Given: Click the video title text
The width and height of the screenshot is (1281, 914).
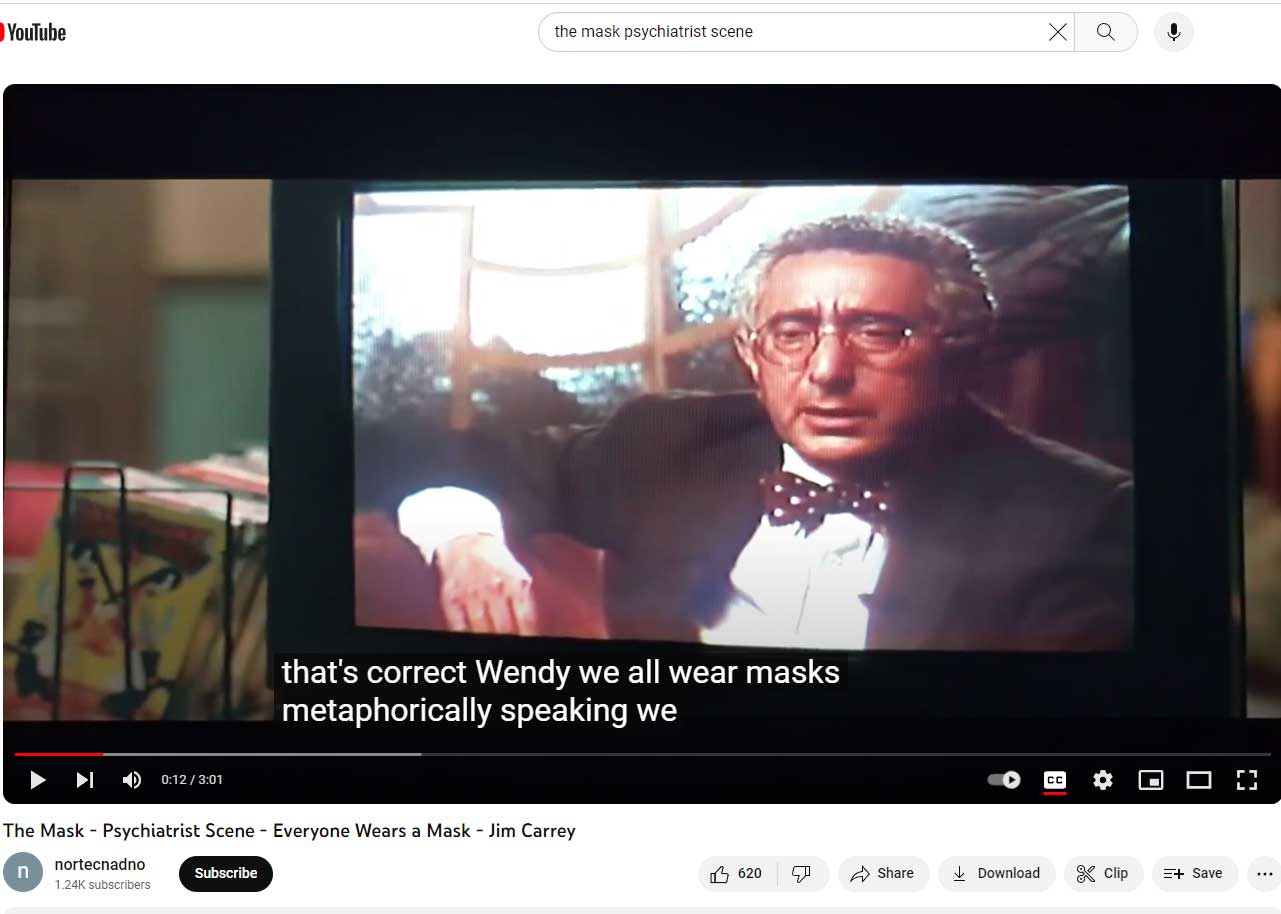Looking at the screenshot, I should coord(289,831).
